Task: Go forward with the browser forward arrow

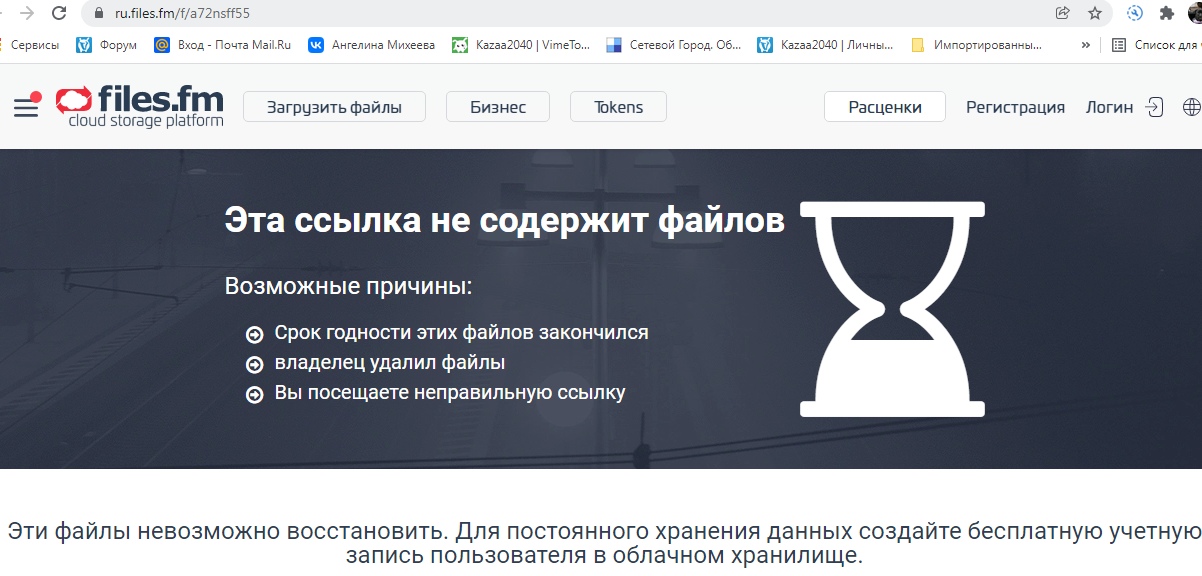Action: (27, 13)
